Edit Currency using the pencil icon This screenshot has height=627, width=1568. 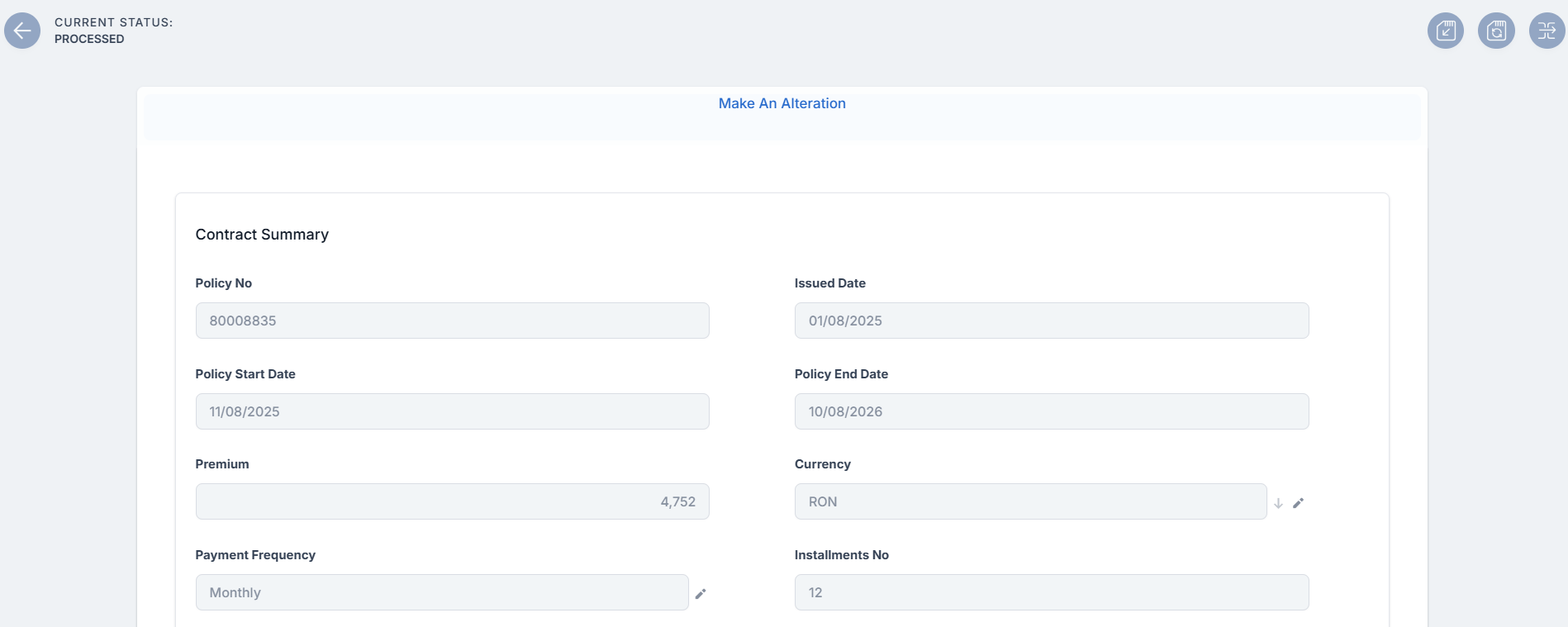[x=1298, y=503]
